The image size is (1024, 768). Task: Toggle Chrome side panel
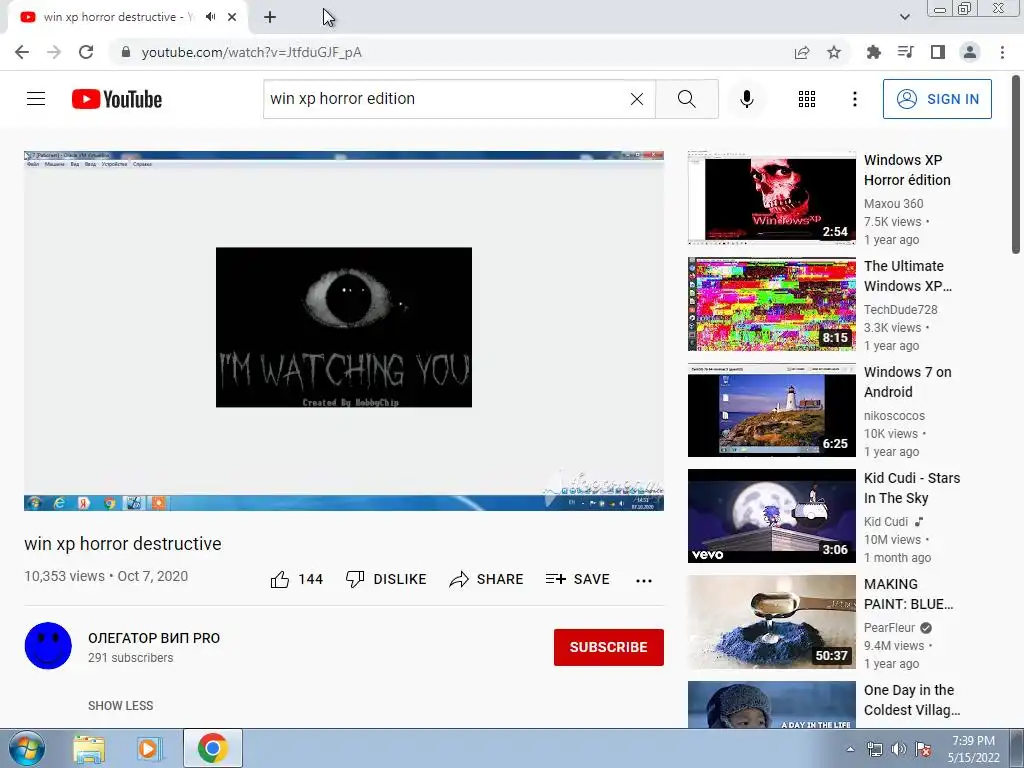[938, 52]
